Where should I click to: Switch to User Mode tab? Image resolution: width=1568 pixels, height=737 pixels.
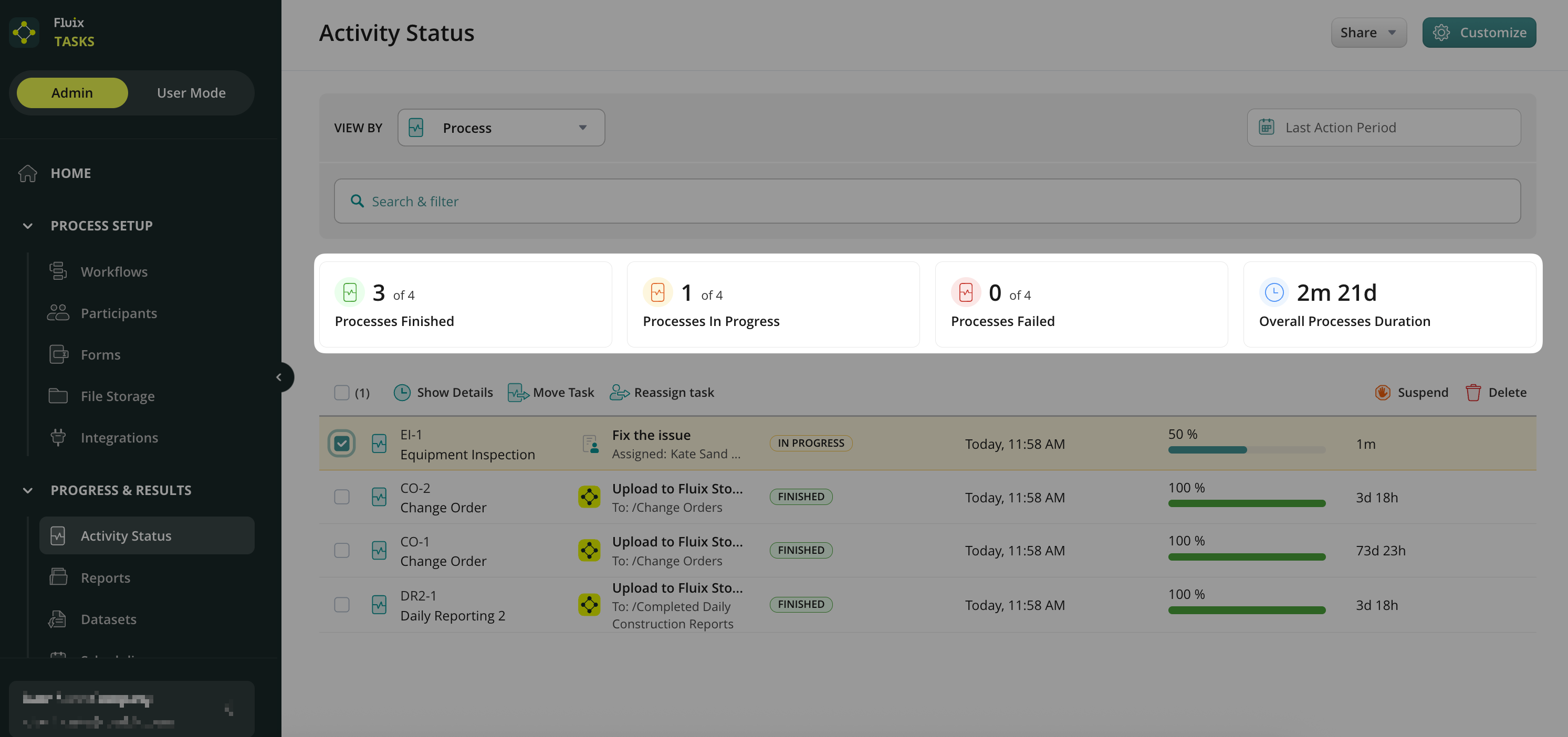click(191, 93)
